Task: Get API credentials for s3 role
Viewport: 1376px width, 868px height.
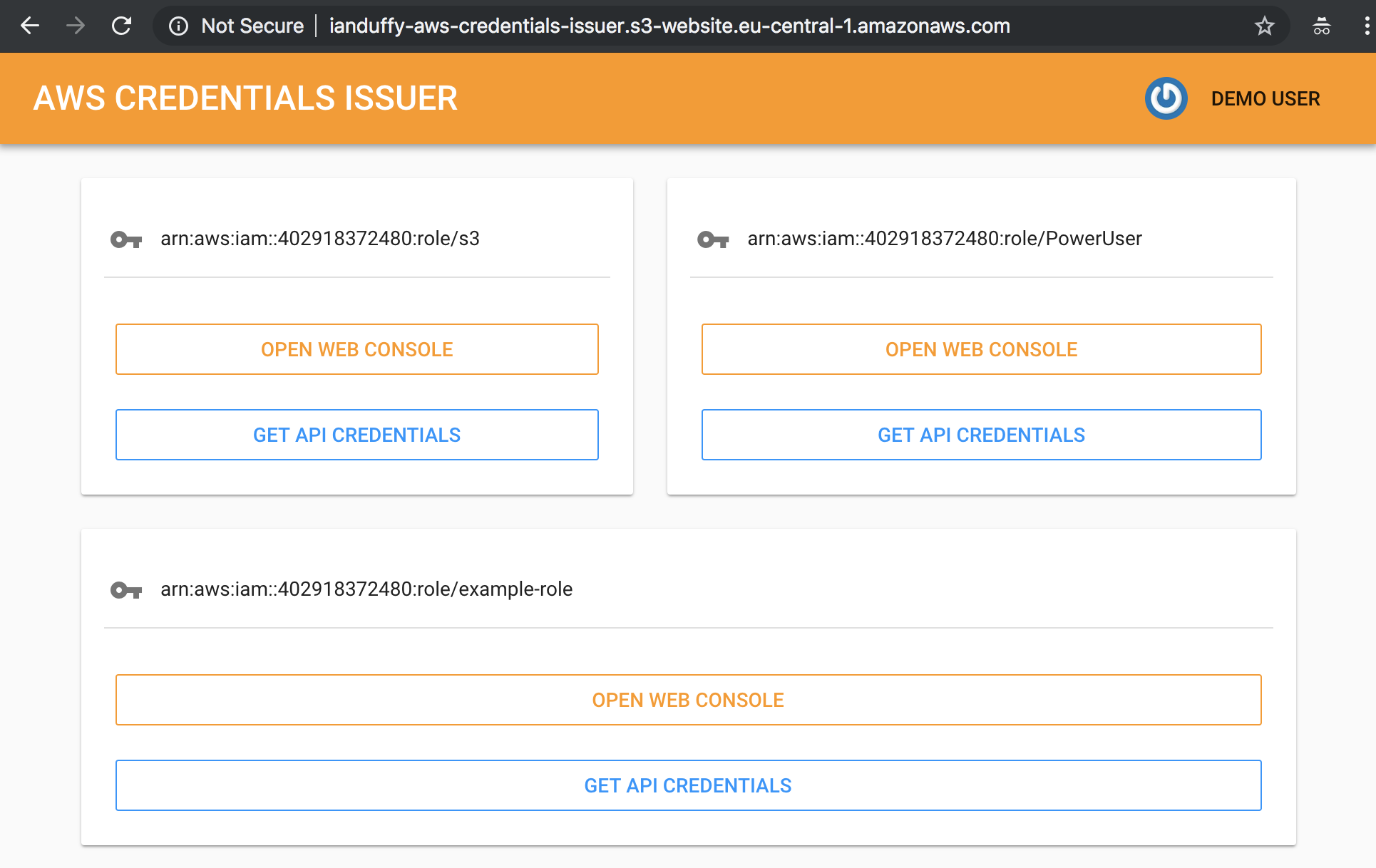Action: [x=357, y=435]
